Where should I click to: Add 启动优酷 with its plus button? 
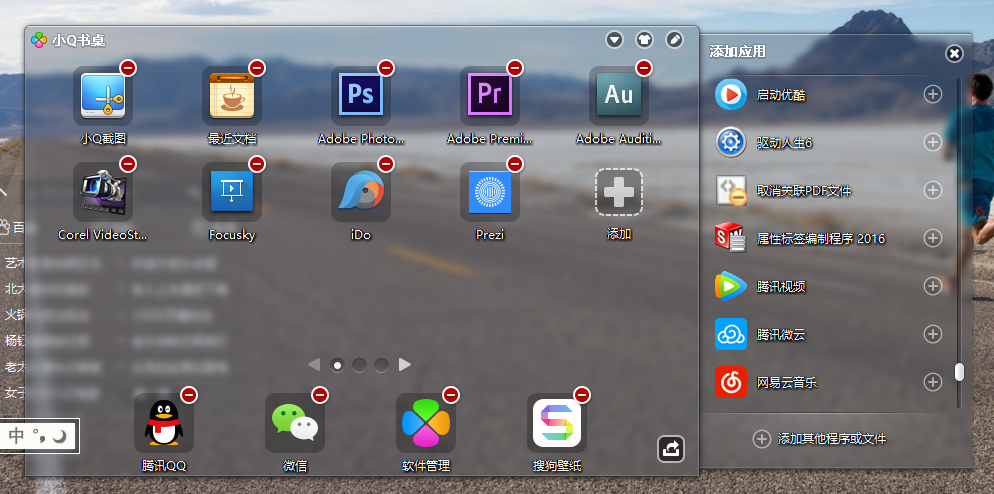[x=933, y=94]
